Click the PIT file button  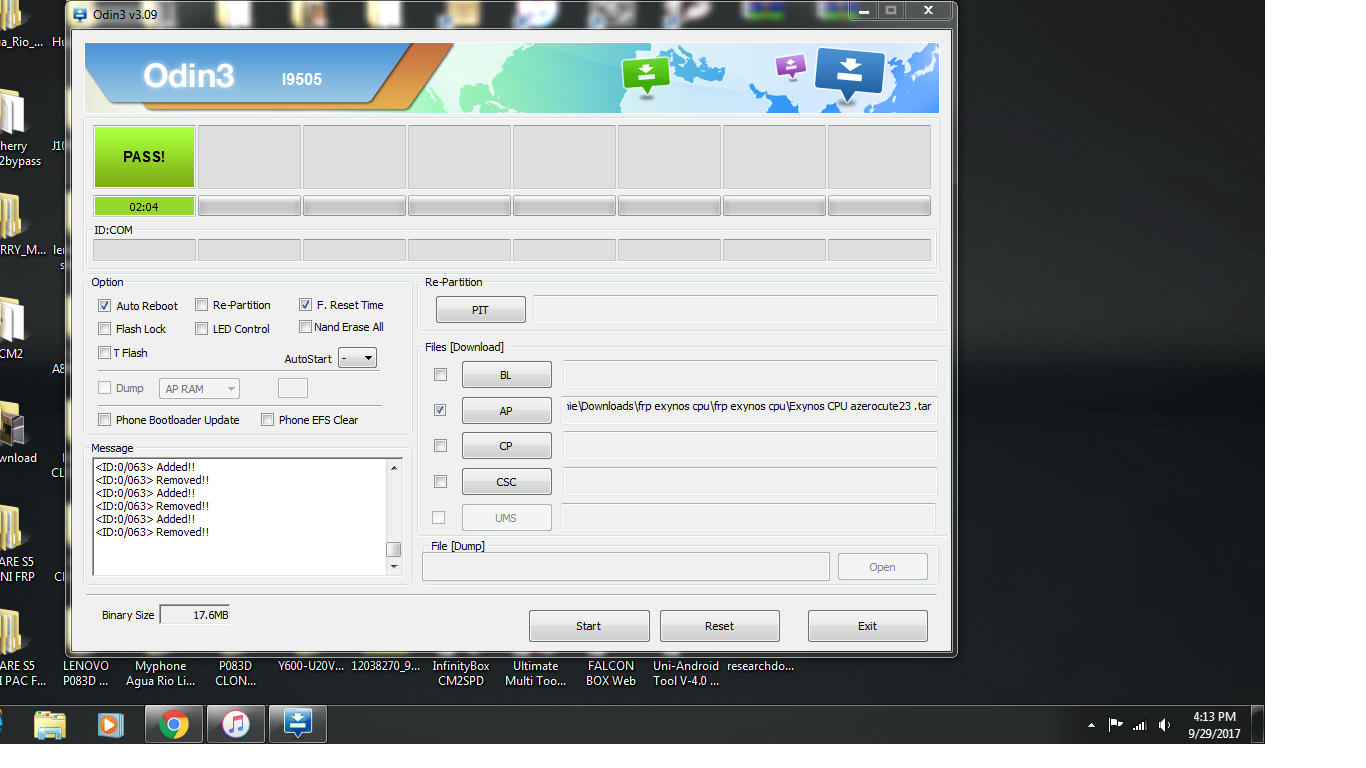[x=480, y=310]
